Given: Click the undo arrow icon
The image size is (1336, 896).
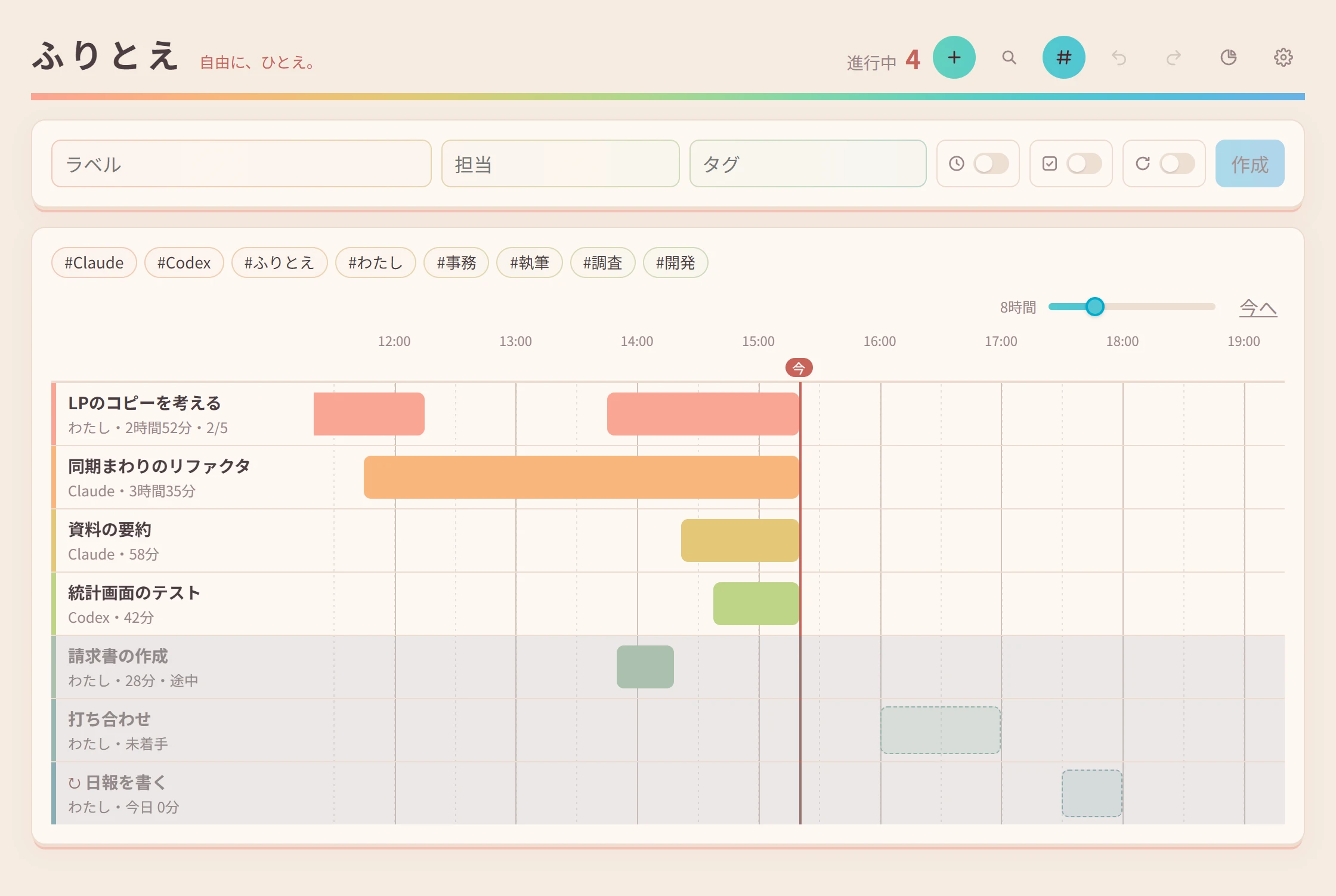Looking at the screenshot, I should point(1118,57).
